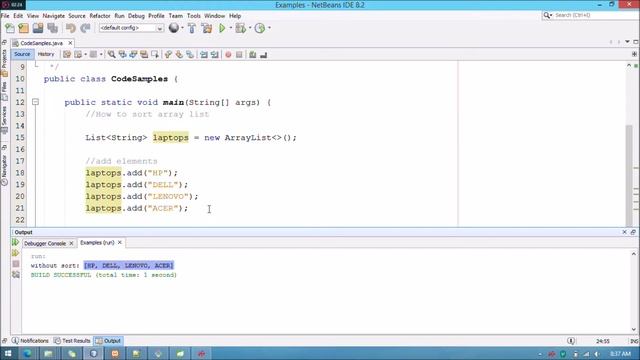Run the project with green play icon
This screenshot has width=640, height=360.
coord(222,28)
